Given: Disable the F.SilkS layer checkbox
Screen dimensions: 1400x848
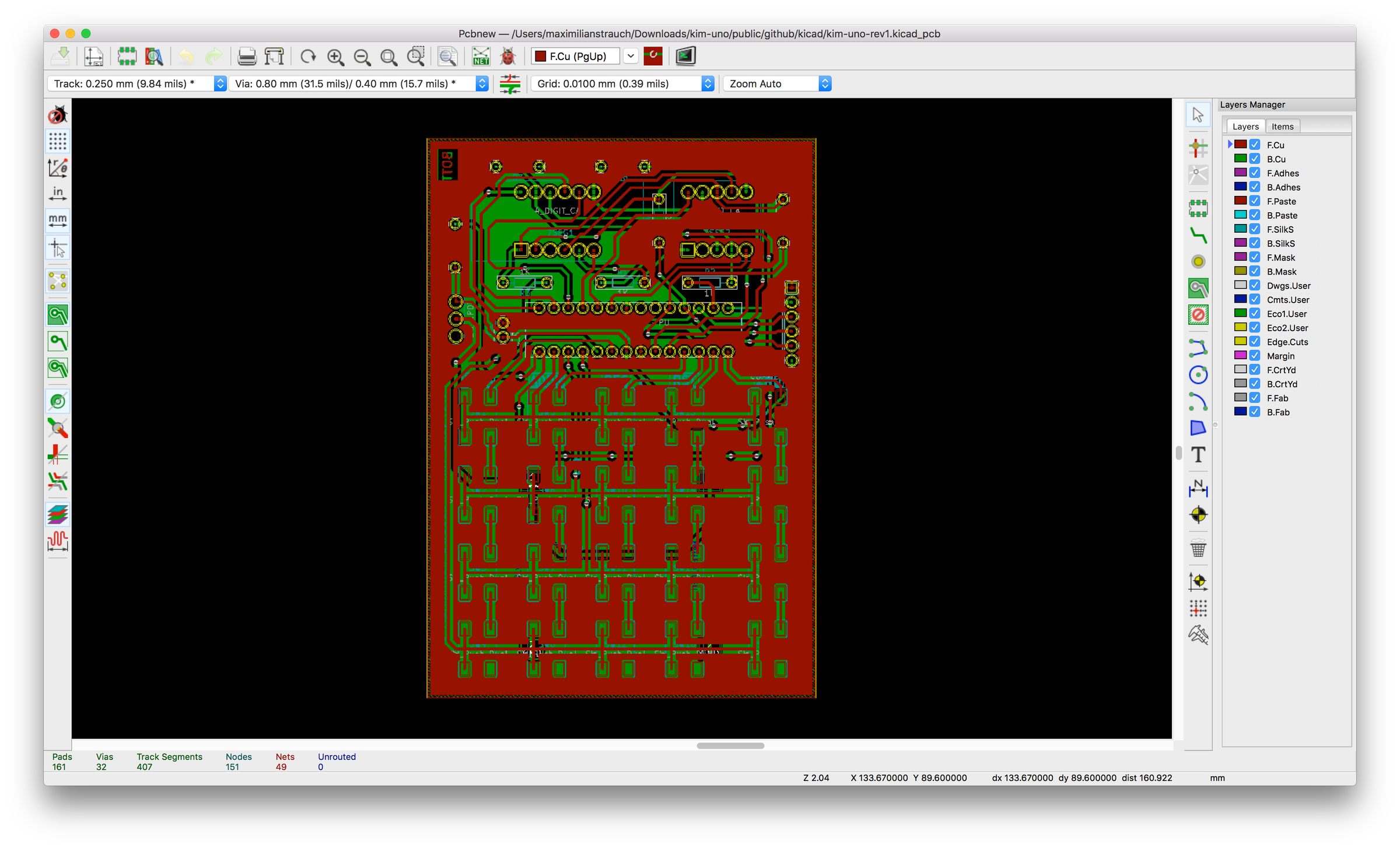Looking at the screenshot, I should 1254,229.
